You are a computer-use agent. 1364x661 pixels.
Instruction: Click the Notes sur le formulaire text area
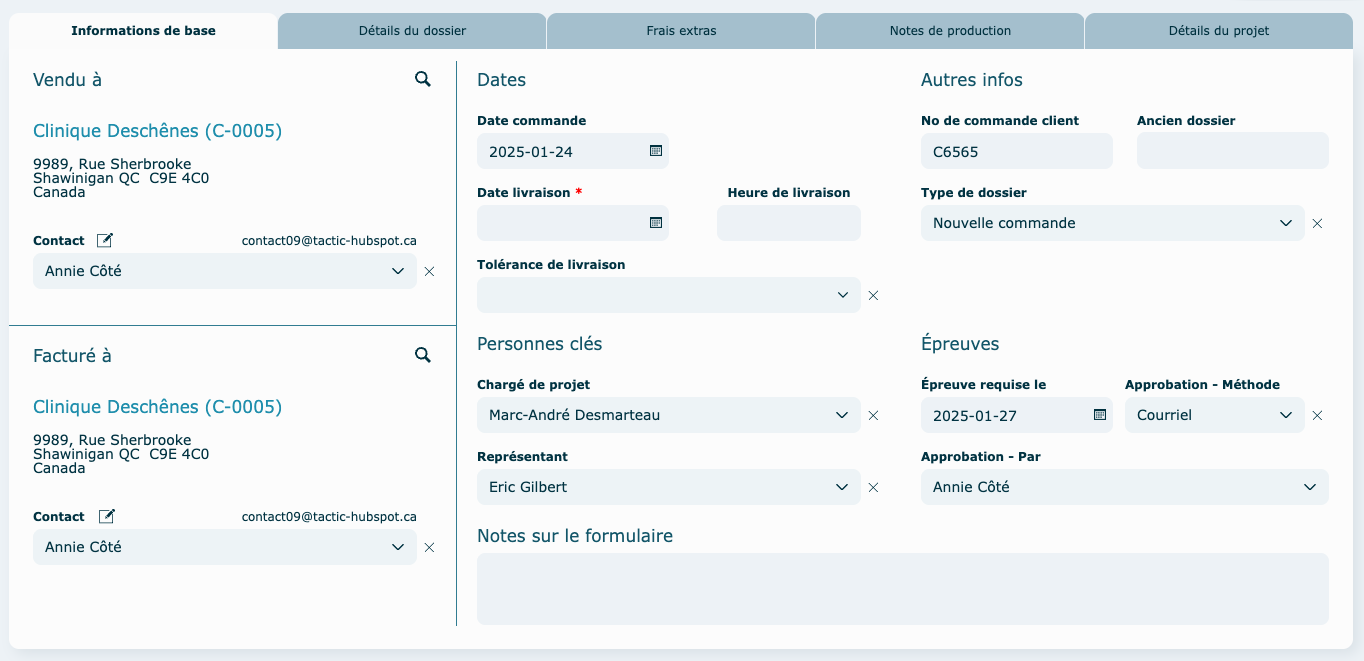coord(902,589)
